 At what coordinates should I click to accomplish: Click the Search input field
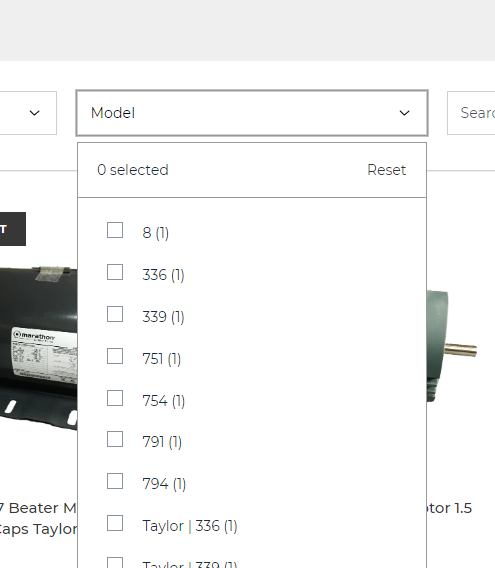(471, 113)
